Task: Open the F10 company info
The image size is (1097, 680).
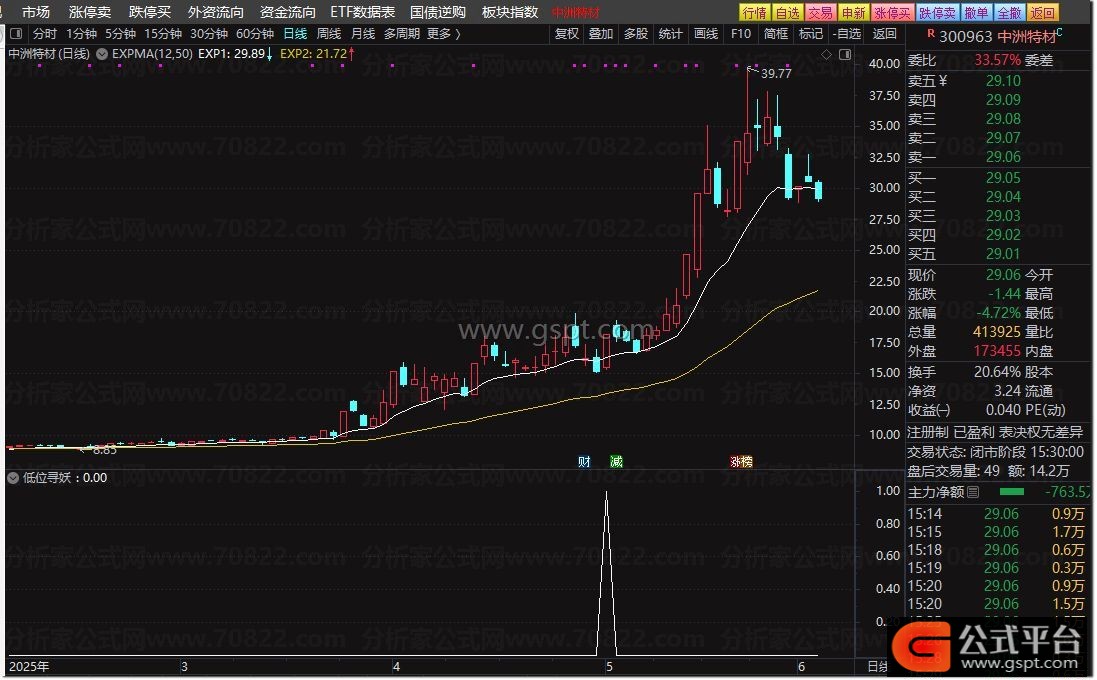Action: tap(741, 34)
